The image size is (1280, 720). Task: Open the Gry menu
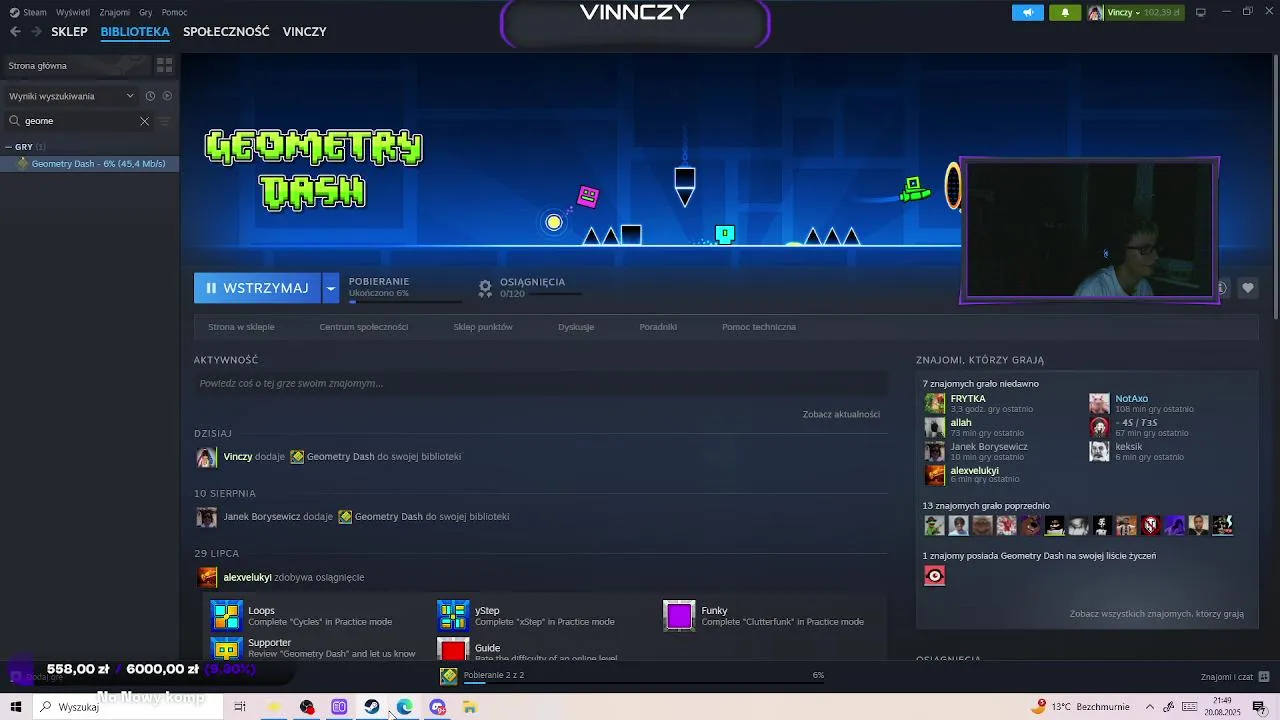(146, 13)
